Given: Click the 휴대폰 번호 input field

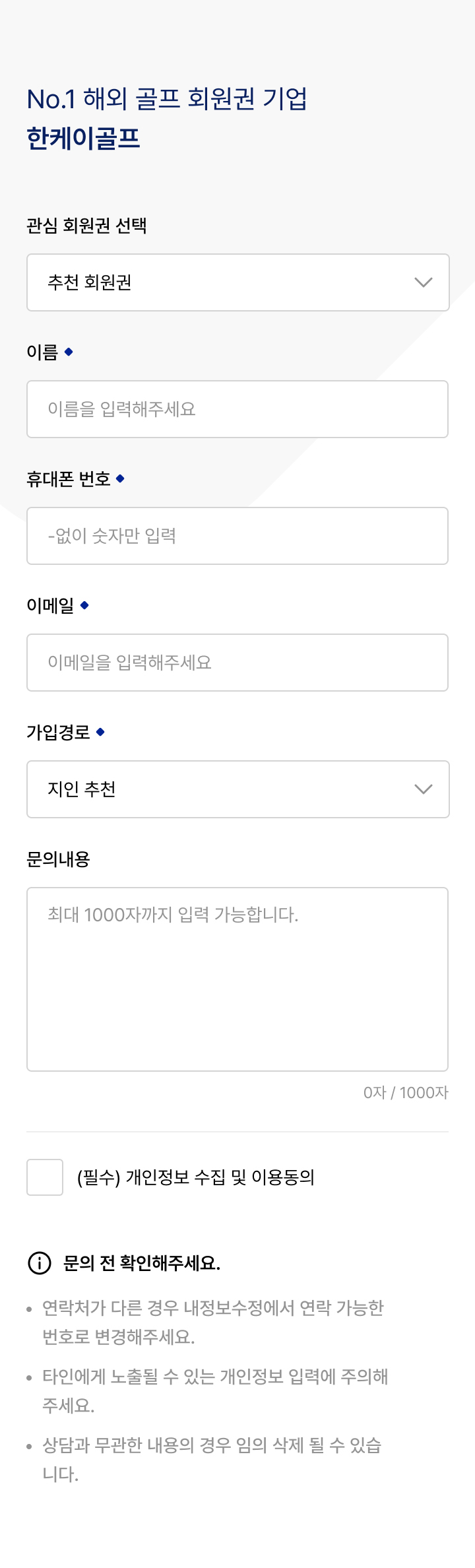Looking at the screenshot, I should (237, 536).
